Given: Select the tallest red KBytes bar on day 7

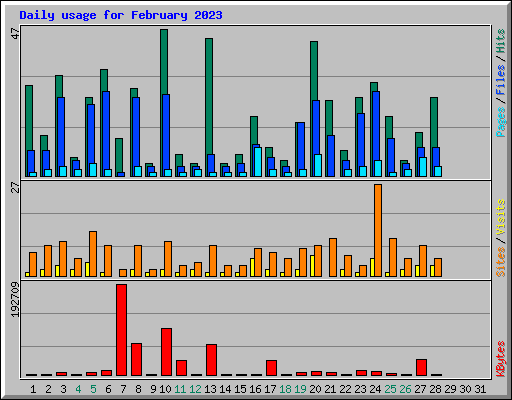Looking at the screenshot, I should (121, 330).
